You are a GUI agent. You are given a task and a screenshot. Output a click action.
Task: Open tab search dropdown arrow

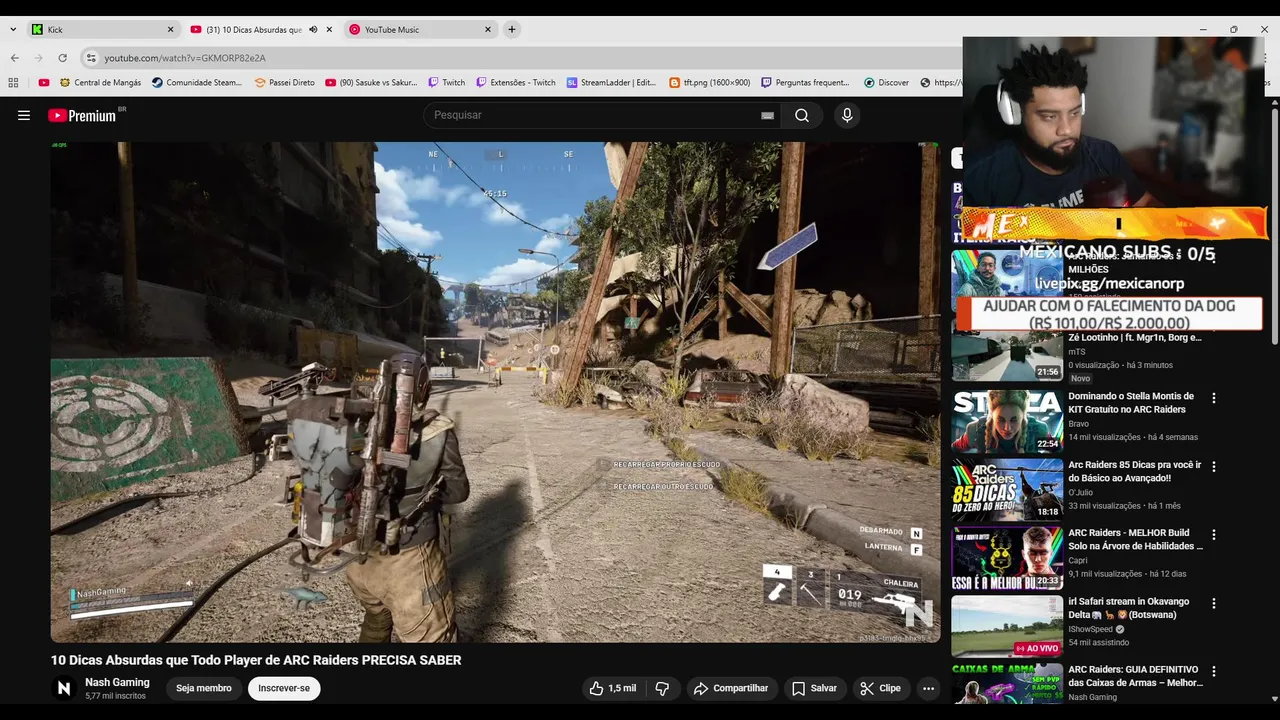point(12,30)
